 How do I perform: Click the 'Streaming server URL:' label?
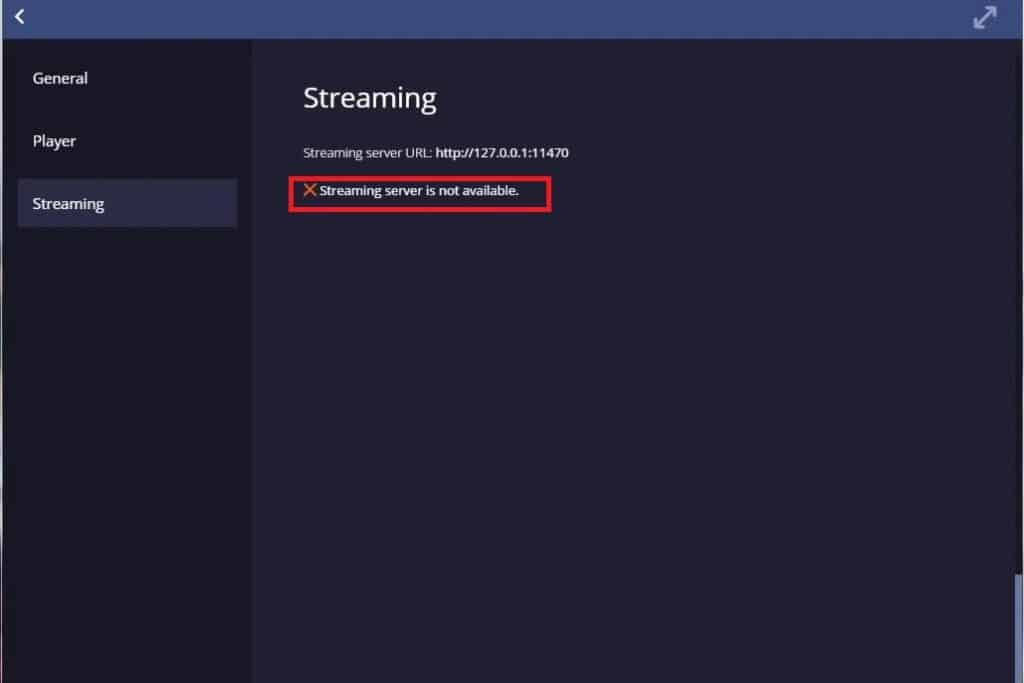pyautogui.click(x=367, y=153)
